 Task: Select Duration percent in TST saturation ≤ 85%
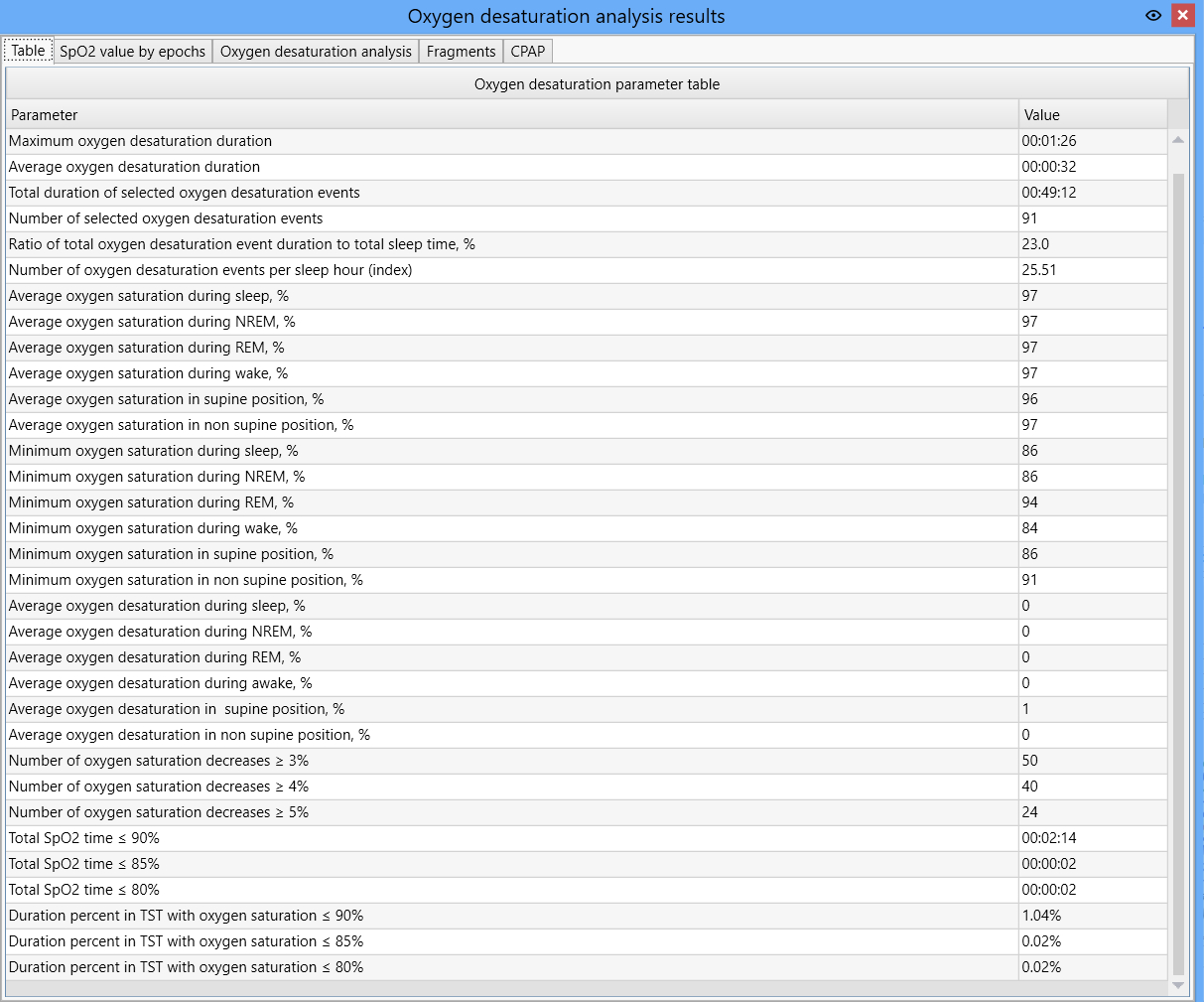point(587,941)
